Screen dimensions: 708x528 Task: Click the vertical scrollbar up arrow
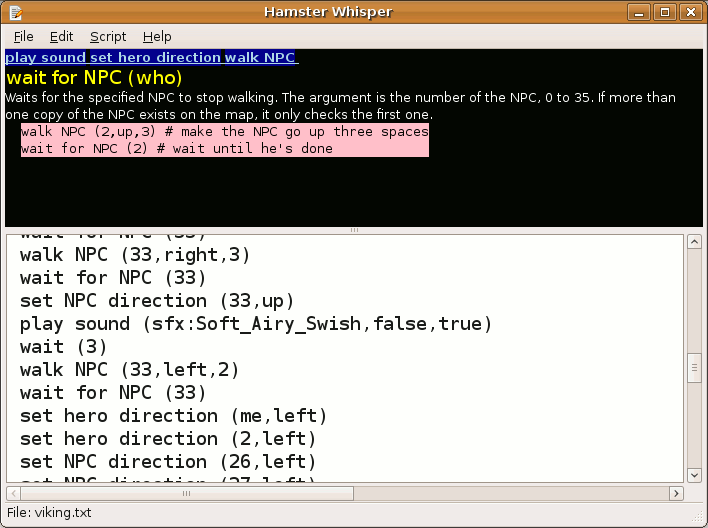[x=694, y=242]
